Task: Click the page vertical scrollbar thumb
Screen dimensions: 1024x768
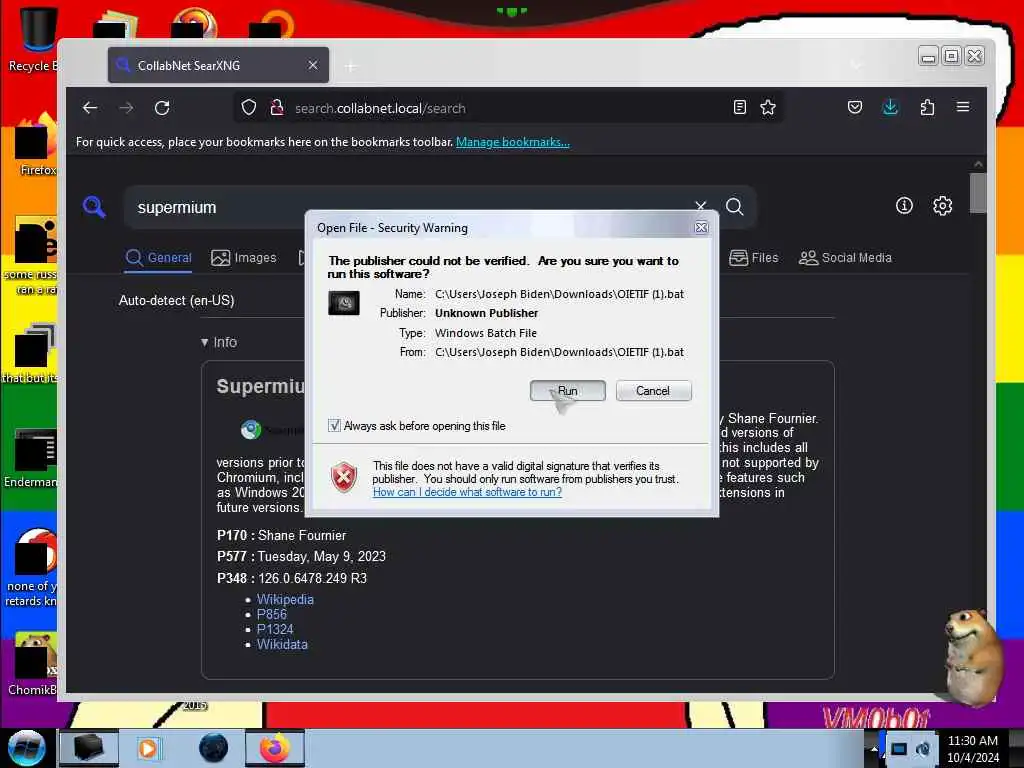Action: (x=978, y=193)
